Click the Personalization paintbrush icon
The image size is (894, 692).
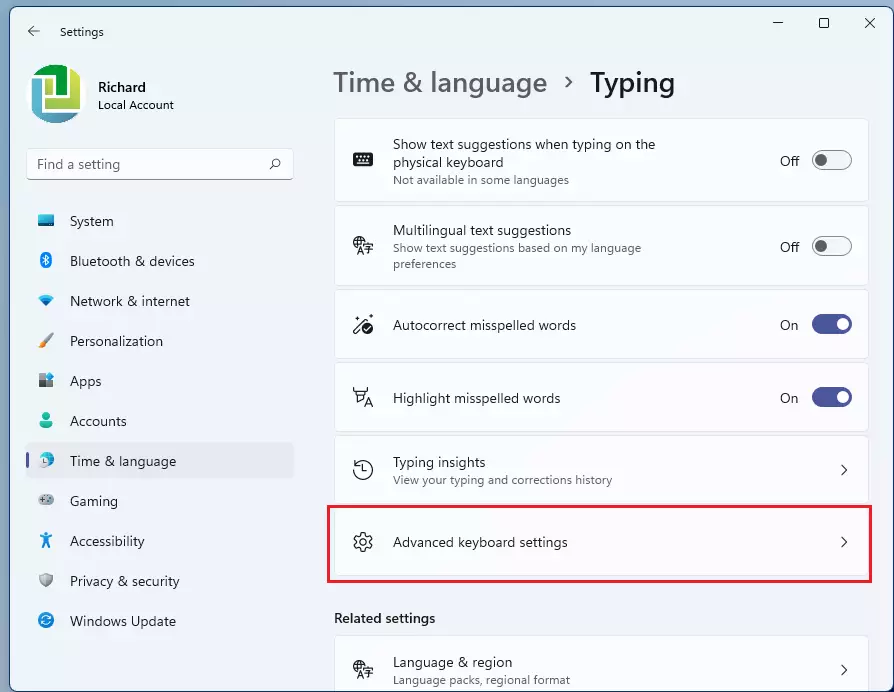tap(46, 340)
